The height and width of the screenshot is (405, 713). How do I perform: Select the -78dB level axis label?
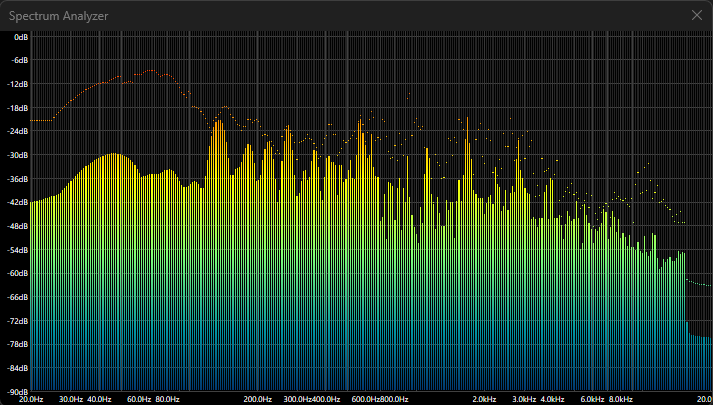pyautogui.click(x=18, y=344)
